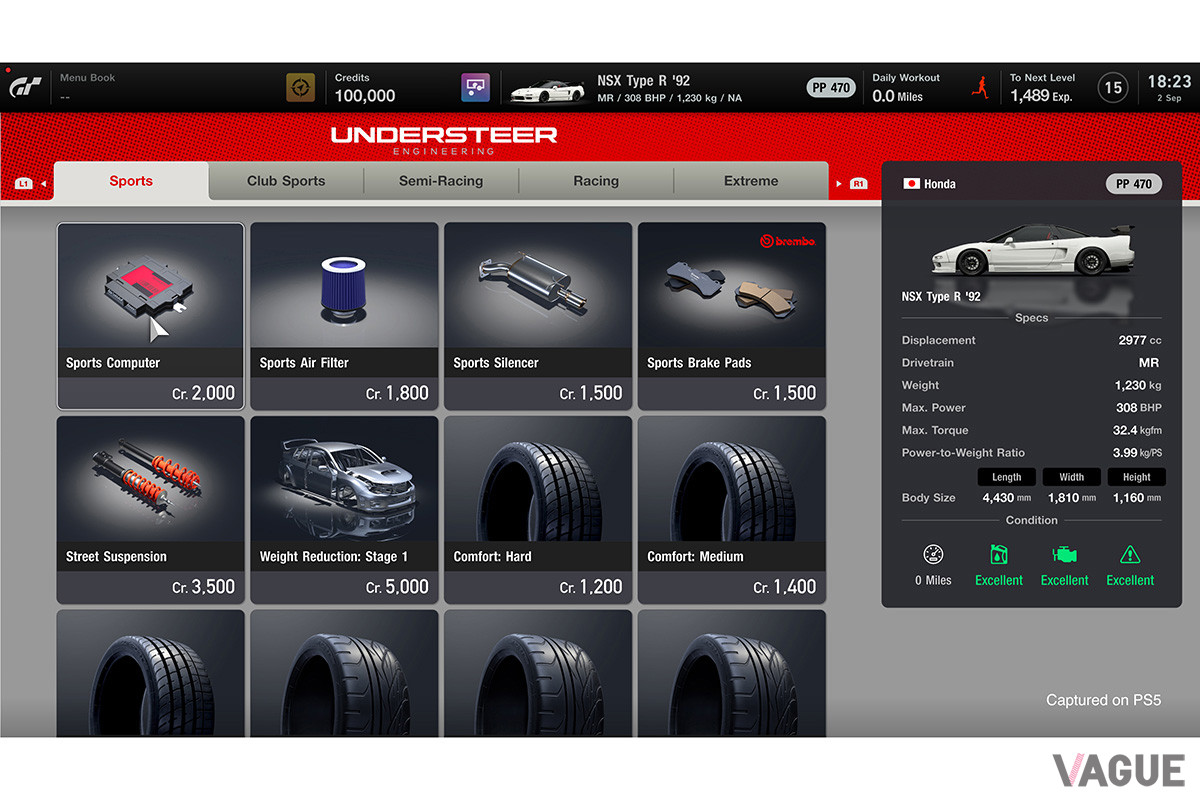Viewport: 1200px width, 800px height.
Task: Switch to the Sports tab
Action: pyautogui.click(x=131, y=181)
